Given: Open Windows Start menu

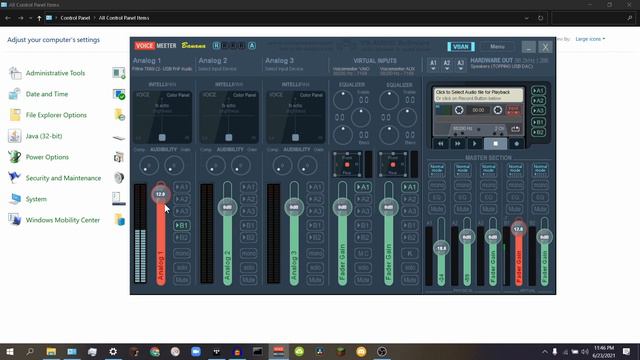Looking at the screenshot, I should click(9, 351).
